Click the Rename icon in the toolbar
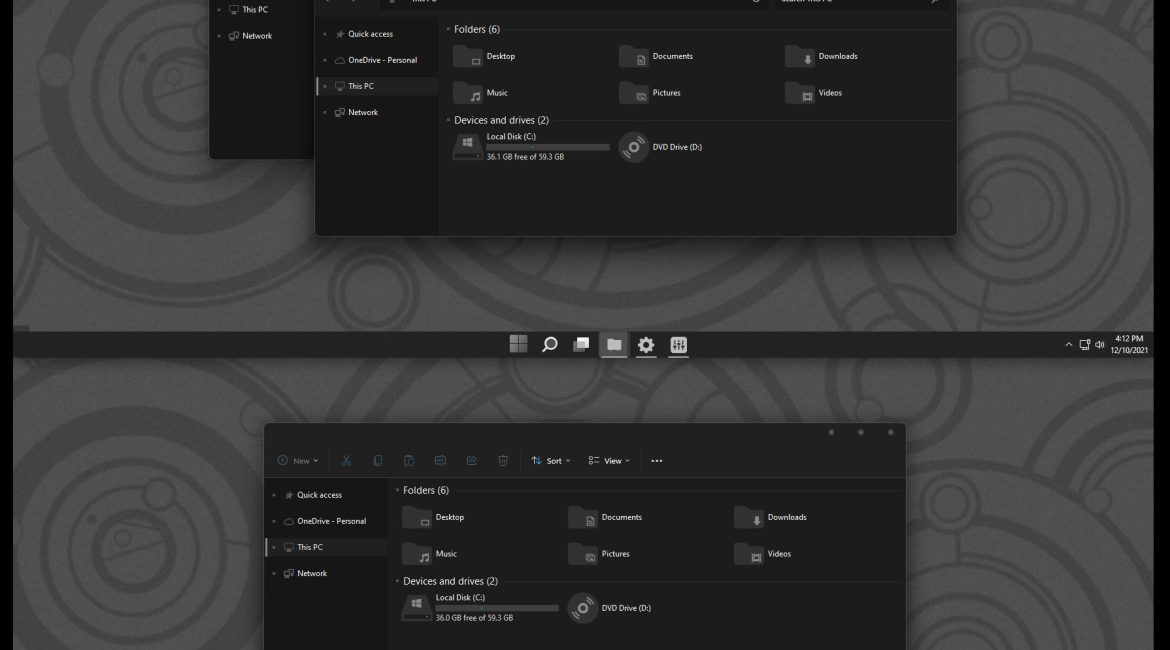The image size is (1170, 650). (440, 460)
